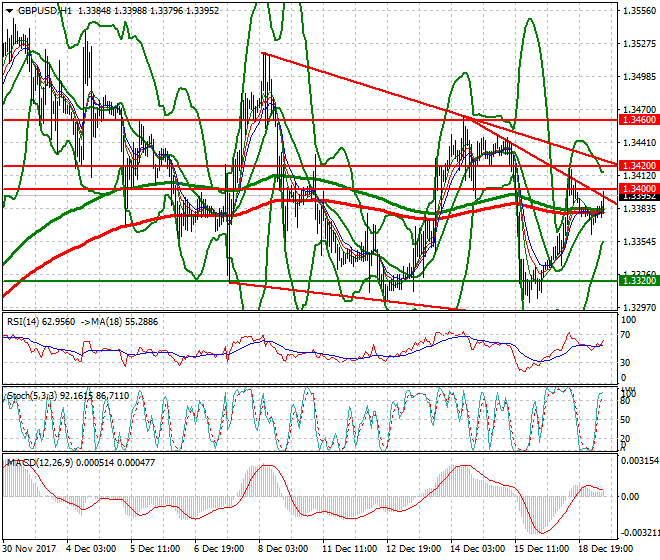This screenshot has width=660, height=560.
Task: Click the 8 Dec 03:00 time axis label
Action: coord(283,549)
